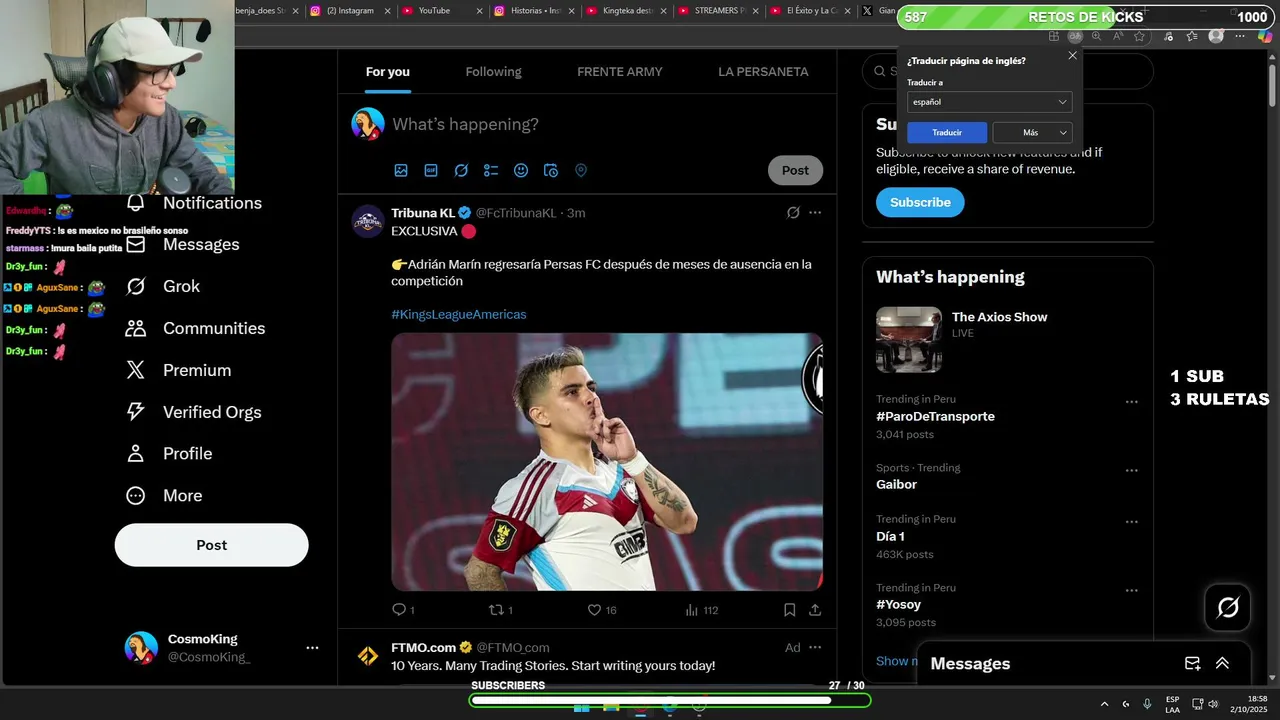Open Grok from sidebar

(x=162, y=286)
